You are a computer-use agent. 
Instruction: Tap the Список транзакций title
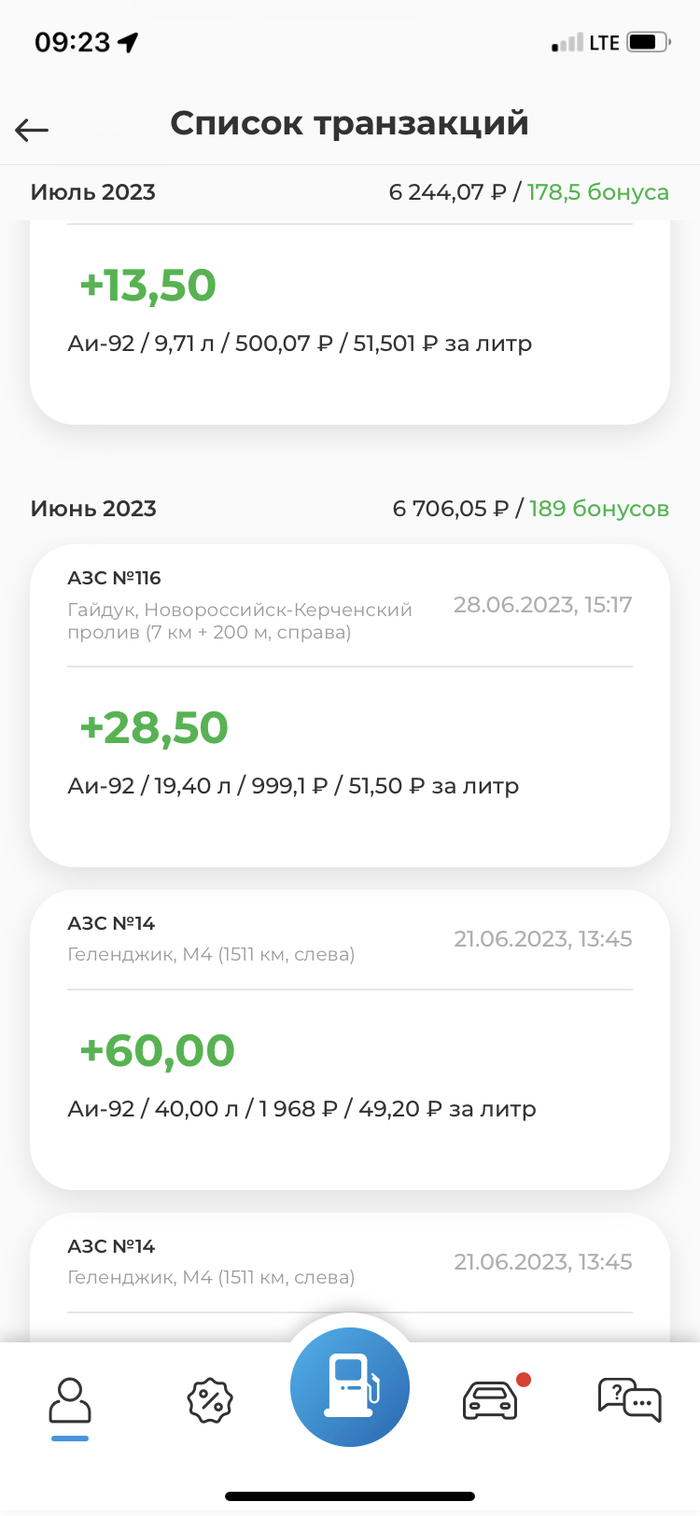tap(349, 123)
